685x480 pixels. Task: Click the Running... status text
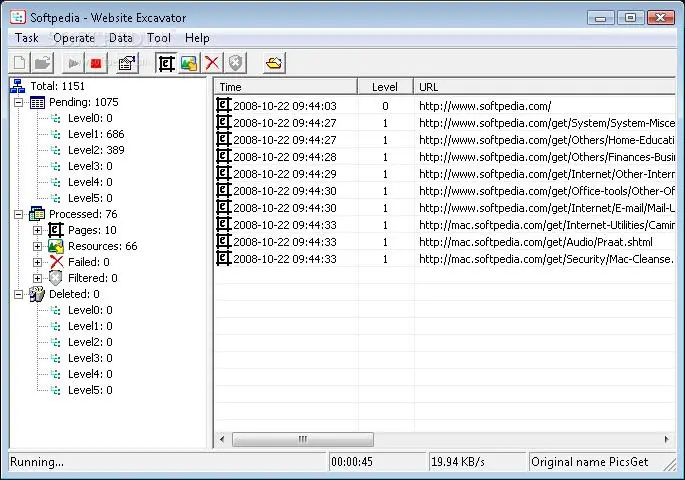pos(37,462)
